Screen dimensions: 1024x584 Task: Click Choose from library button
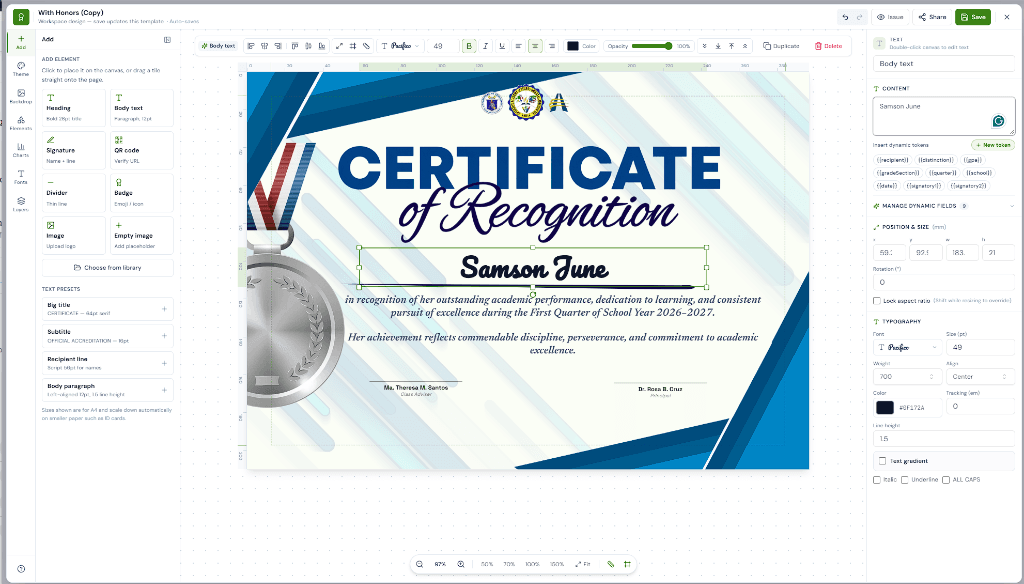[108, 268]
